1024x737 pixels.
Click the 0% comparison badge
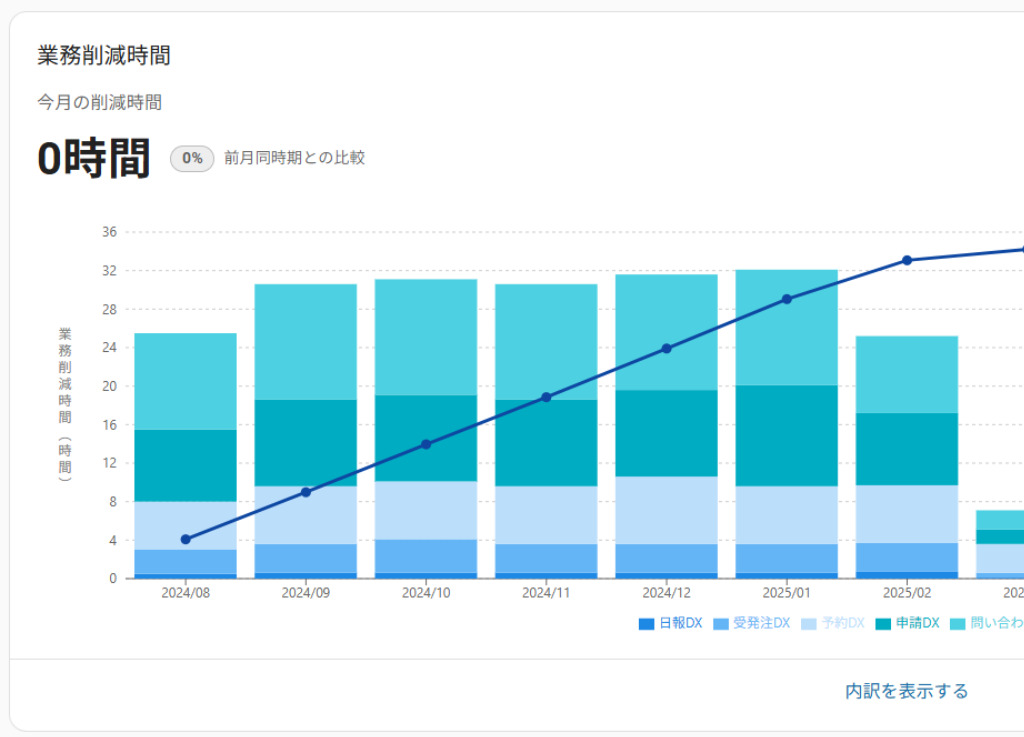pyautogui.click(x=192, y=159)
